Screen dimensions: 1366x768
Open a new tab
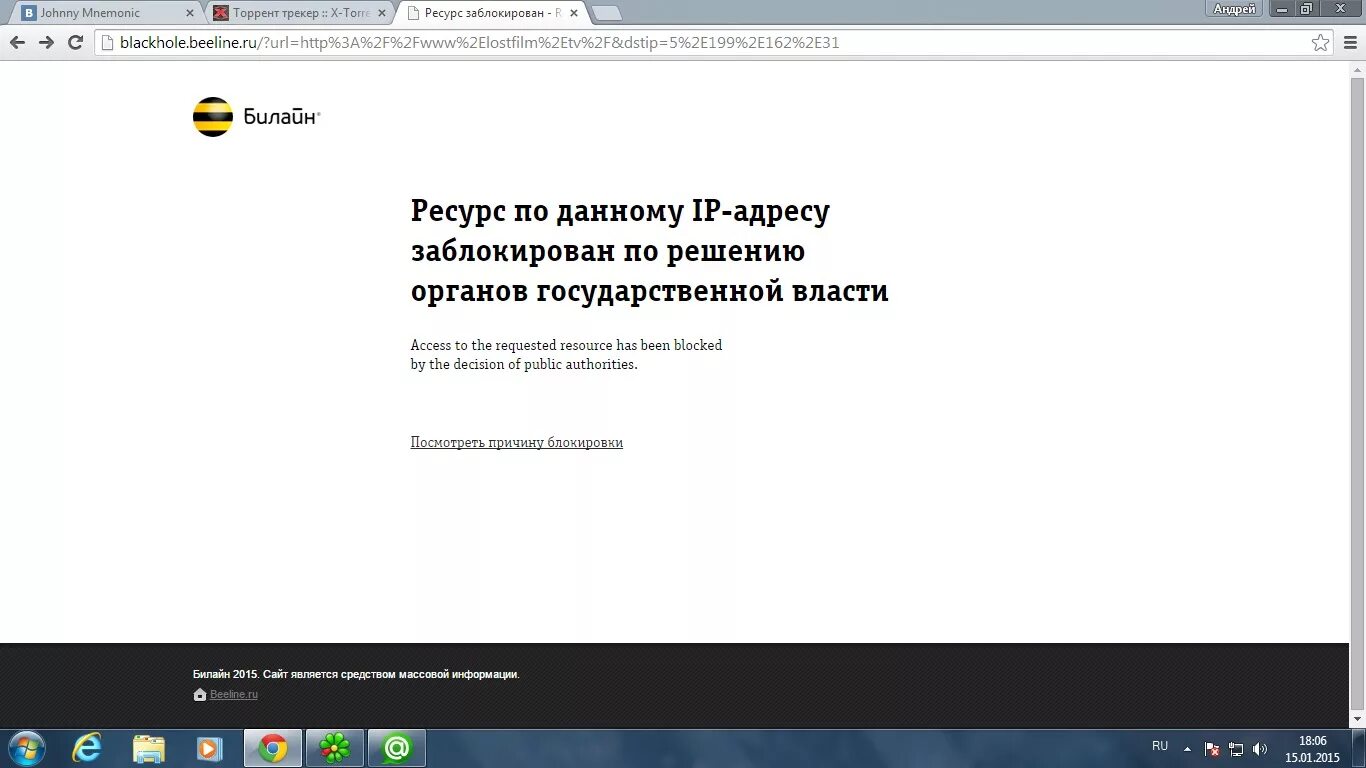coord(607,13)
